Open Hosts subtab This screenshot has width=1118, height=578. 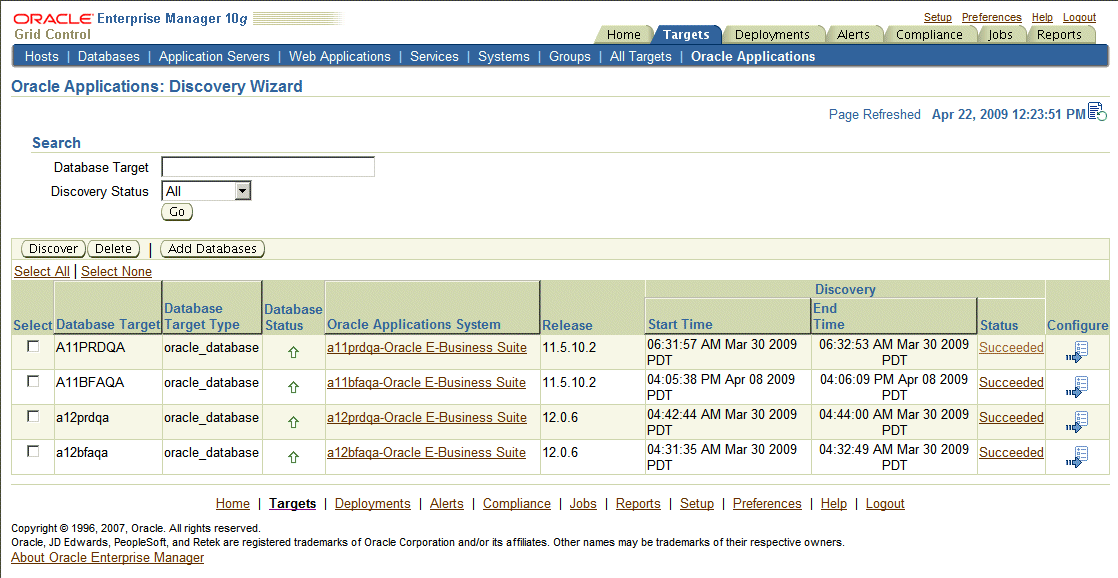(x=41, y=56)
